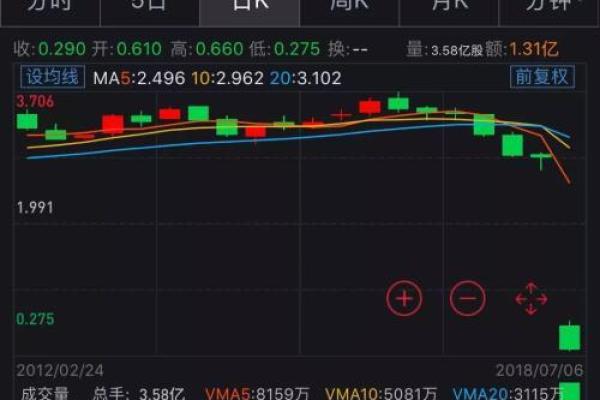Select the last green candlestick near 0.275
600x400 pixels.
pyautogui.click(x=569, y=337)
